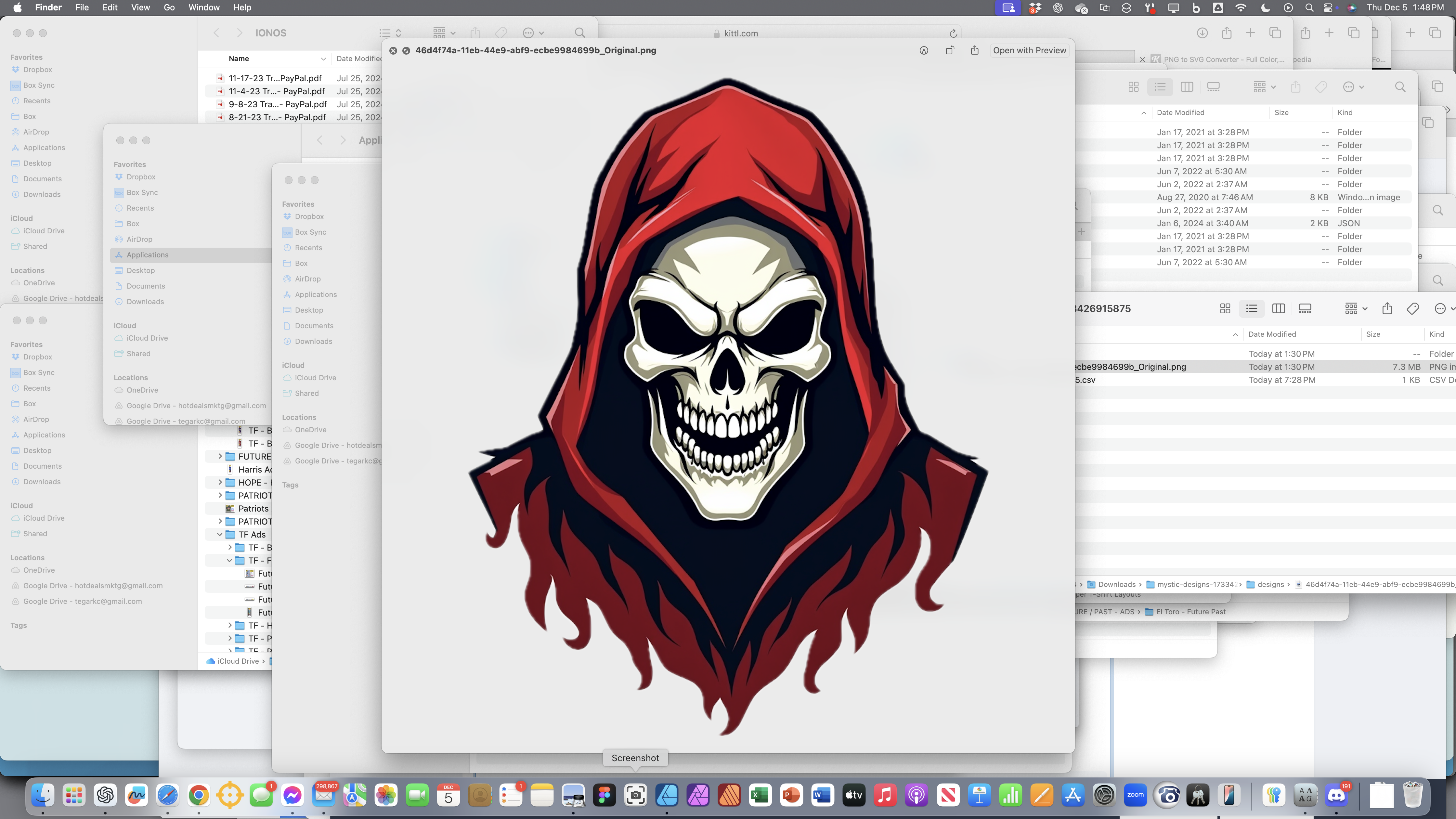
Task: Open Microsoft Excel from the Dock
Action: (x=760, y=795)
